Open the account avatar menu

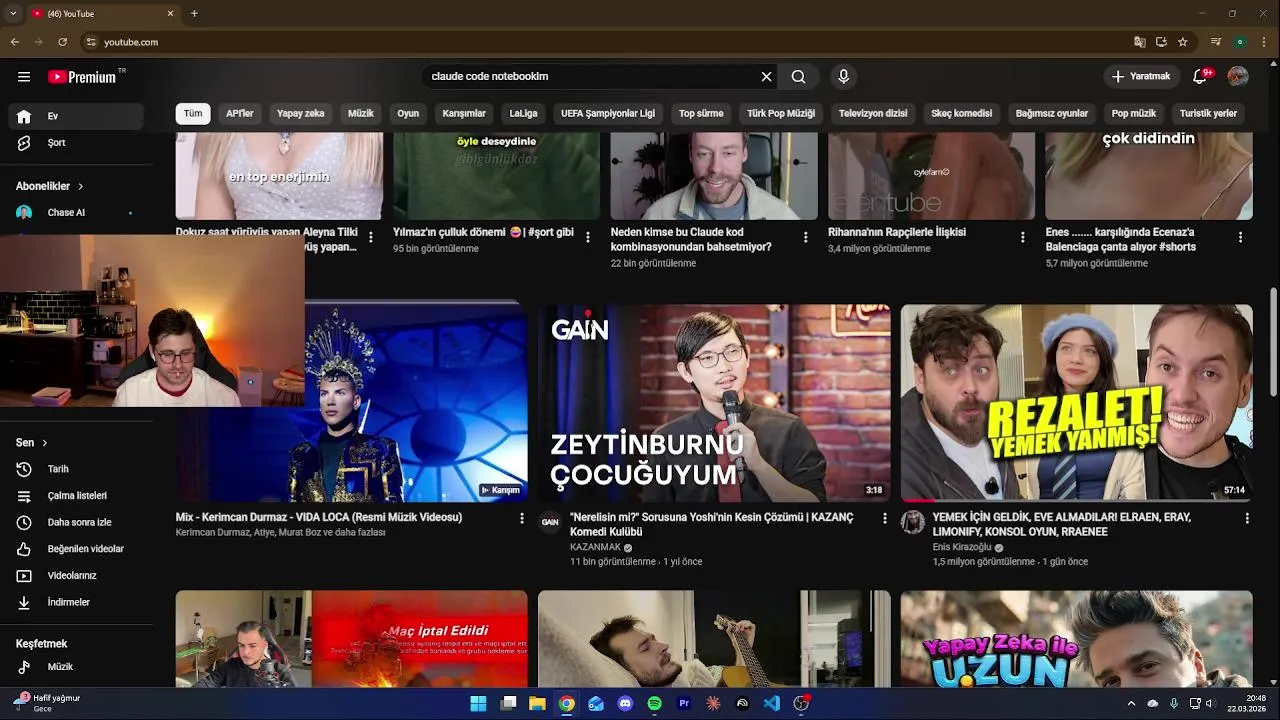tap(1238, 77)
